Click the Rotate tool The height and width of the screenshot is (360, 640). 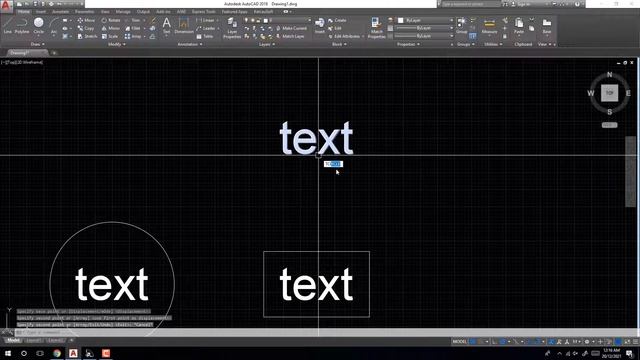(x=111, y=20)
